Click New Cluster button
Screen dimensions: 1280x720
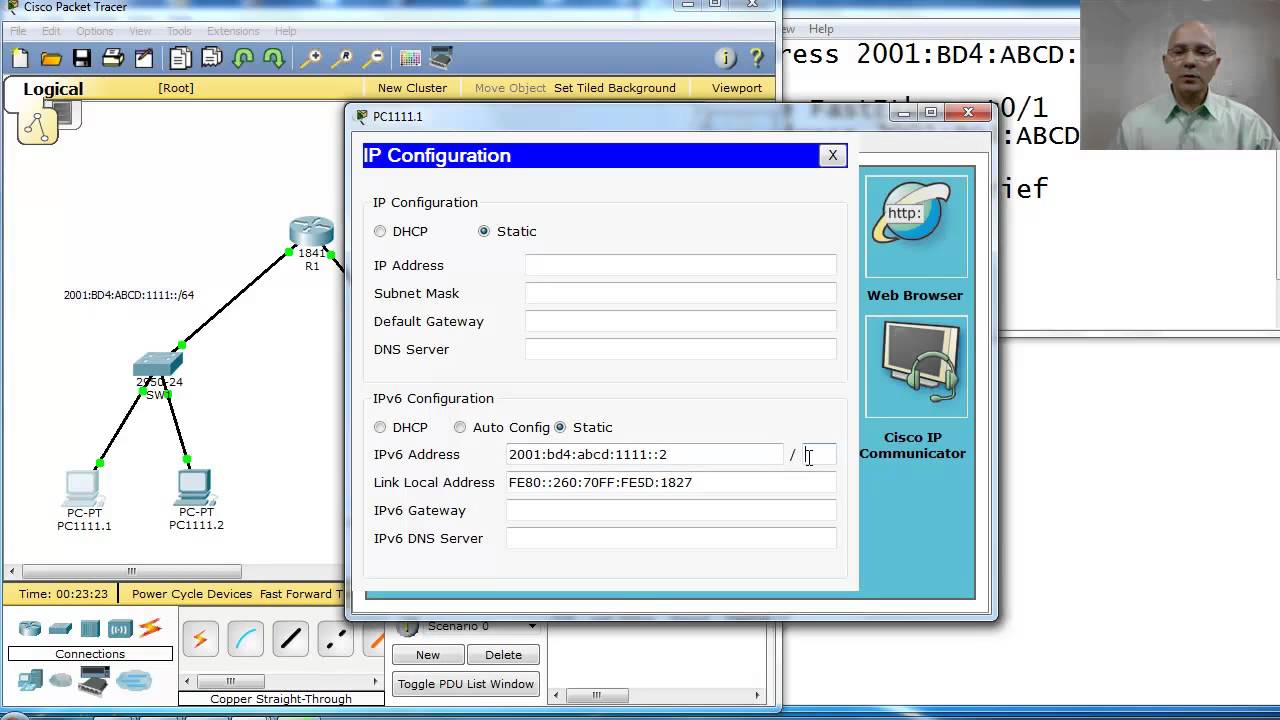[x=412, y=88]
